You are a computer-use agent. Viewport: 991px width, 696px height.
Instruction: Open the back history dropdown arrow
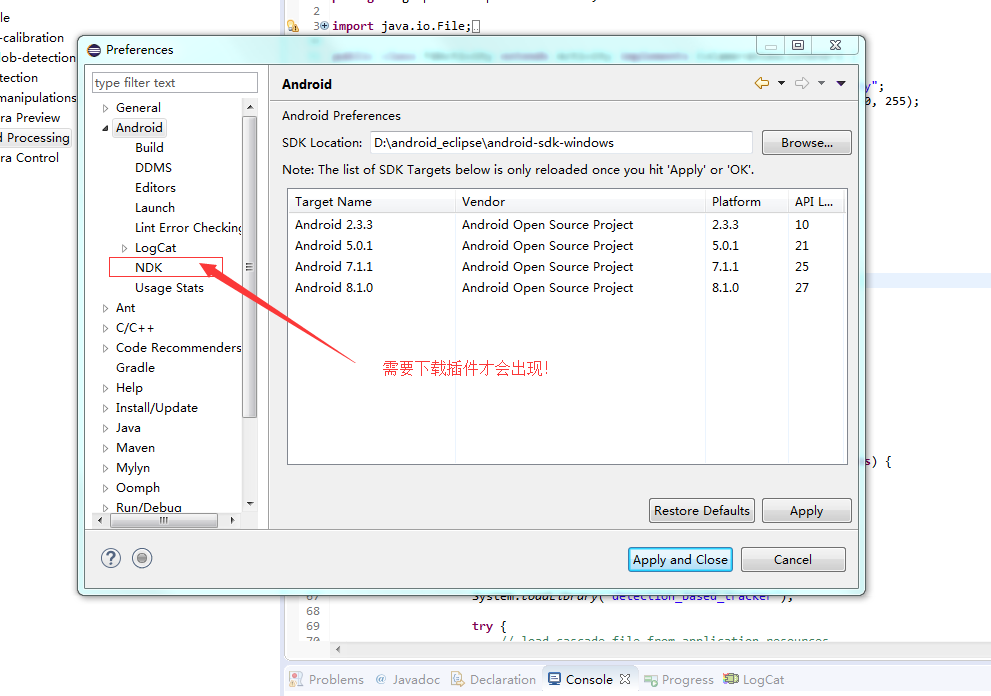[x=781, y=83]
